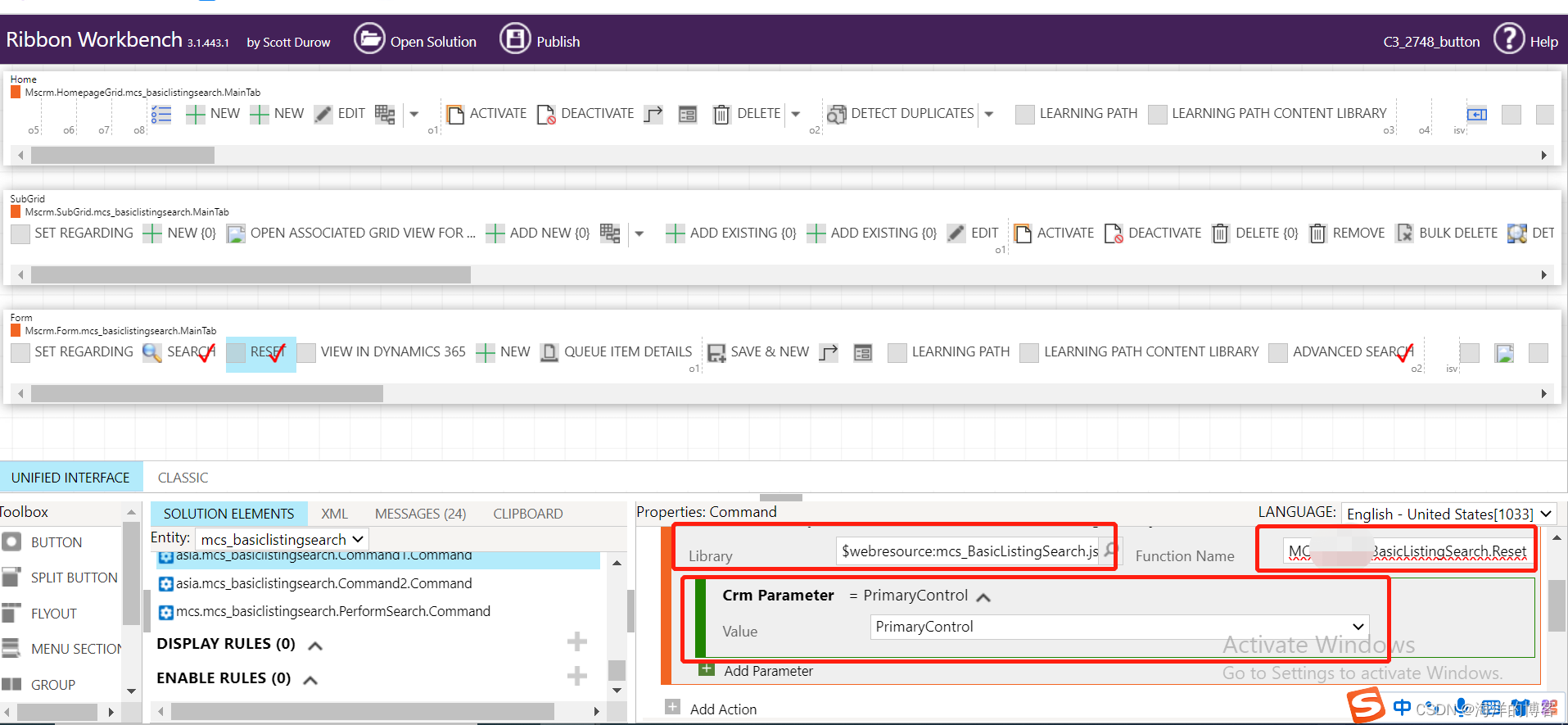The height and width of the screenshot is (725, 1568).
Task: Click SAVE & NEW in the Form ribbon
Action: (758, 352)
